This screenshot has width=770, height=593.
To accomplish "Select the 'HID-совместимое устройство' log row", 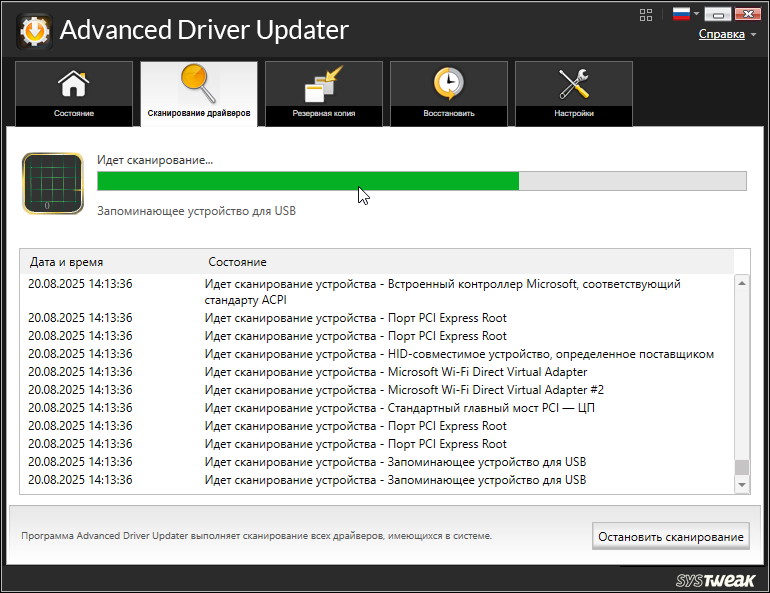I will tap(377, 354).
